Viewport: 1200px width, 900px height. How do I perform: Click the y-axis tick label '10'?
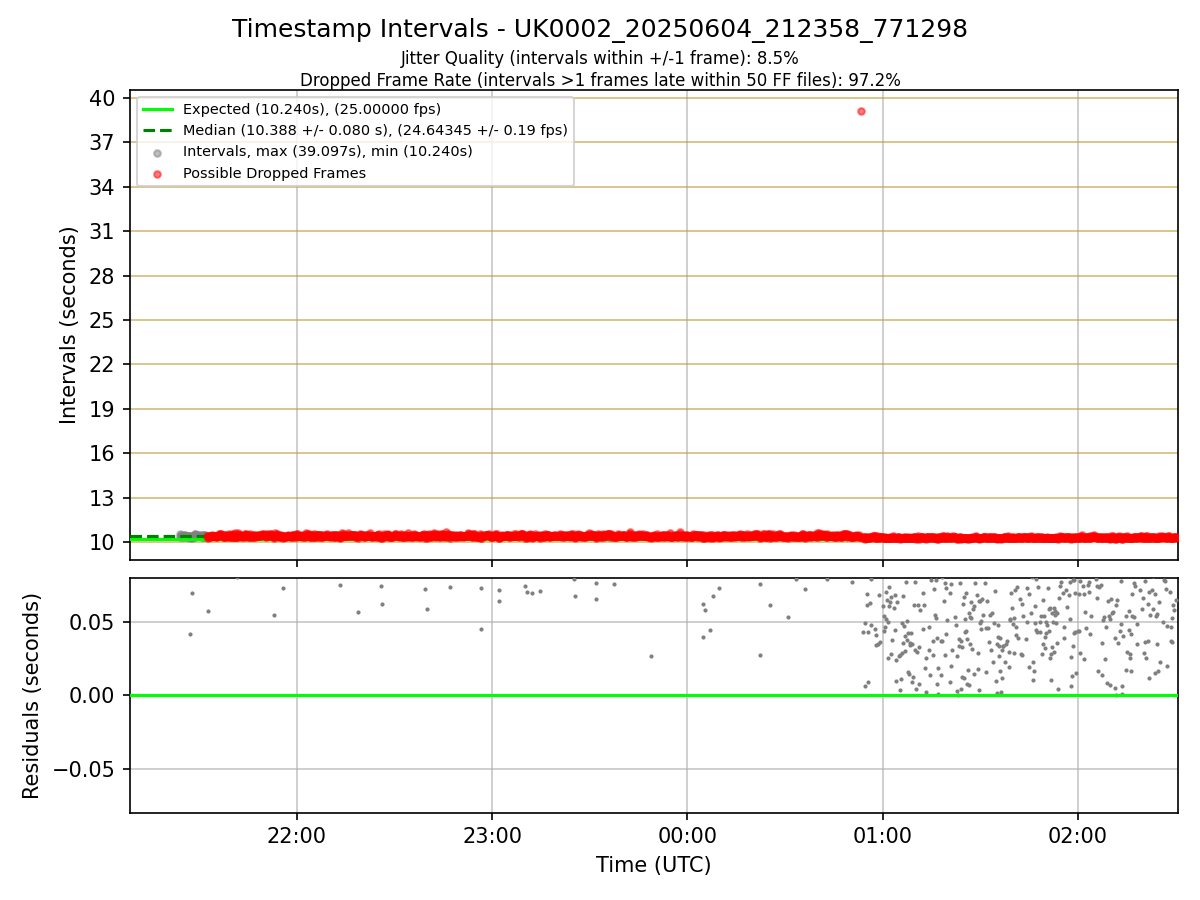click(103, 542)
